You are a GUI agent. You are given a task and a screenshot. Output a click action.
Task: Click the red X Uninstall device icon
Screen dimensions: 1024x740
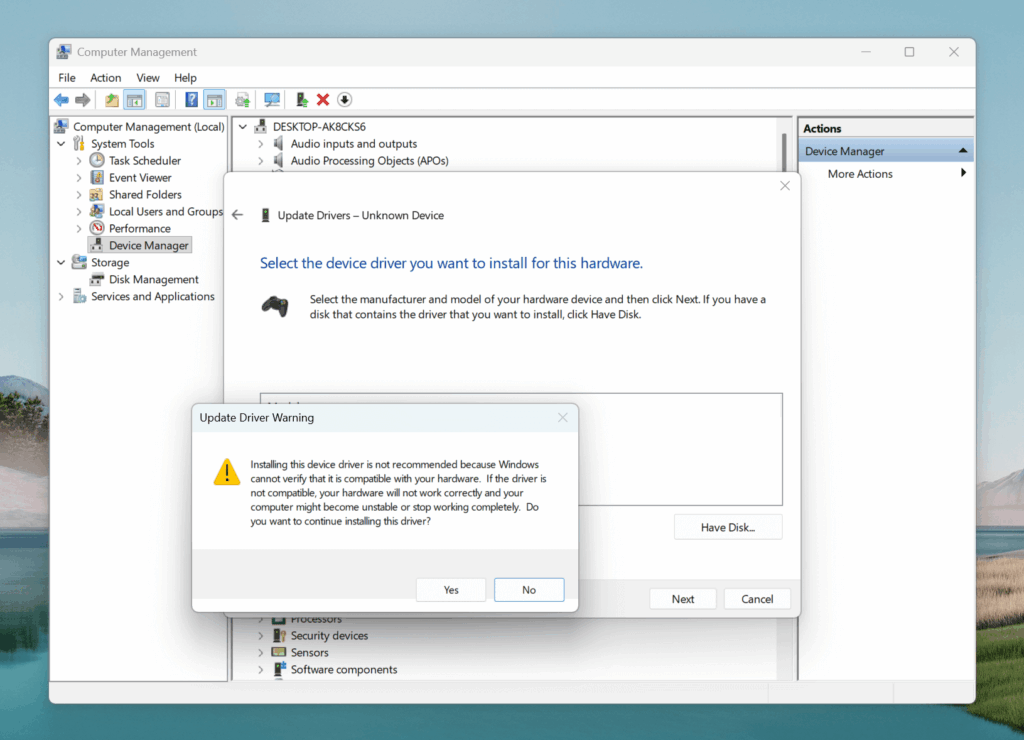point(323,100)
